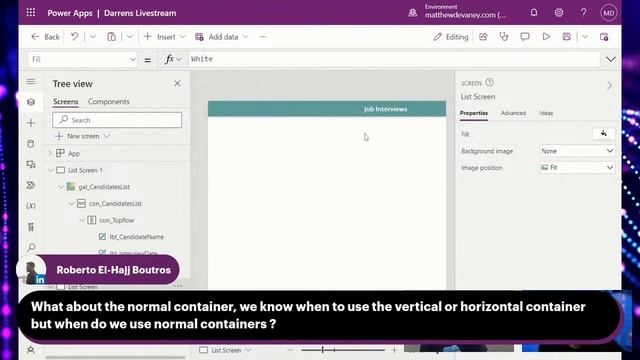This screenshot has width=640, height=360.
Task: Switch to the Properties tab
Action: [x=473, y=113]
